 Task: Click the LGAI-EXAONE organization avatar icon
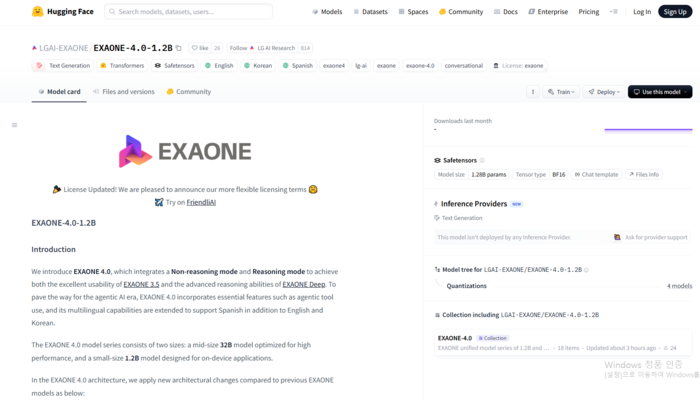pyautogui.click(x=34, y=48)
